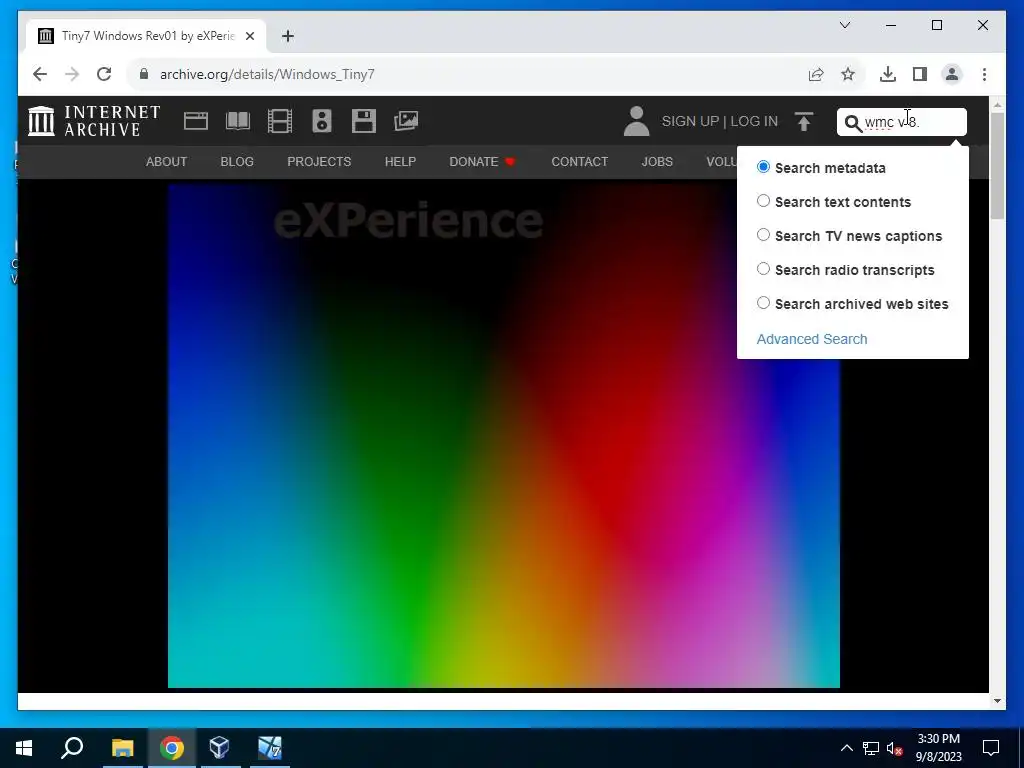The width and height of the screenshot is (1024, 768).
Task: Open Windows taskbar search
Action: (x=72, y=748)
